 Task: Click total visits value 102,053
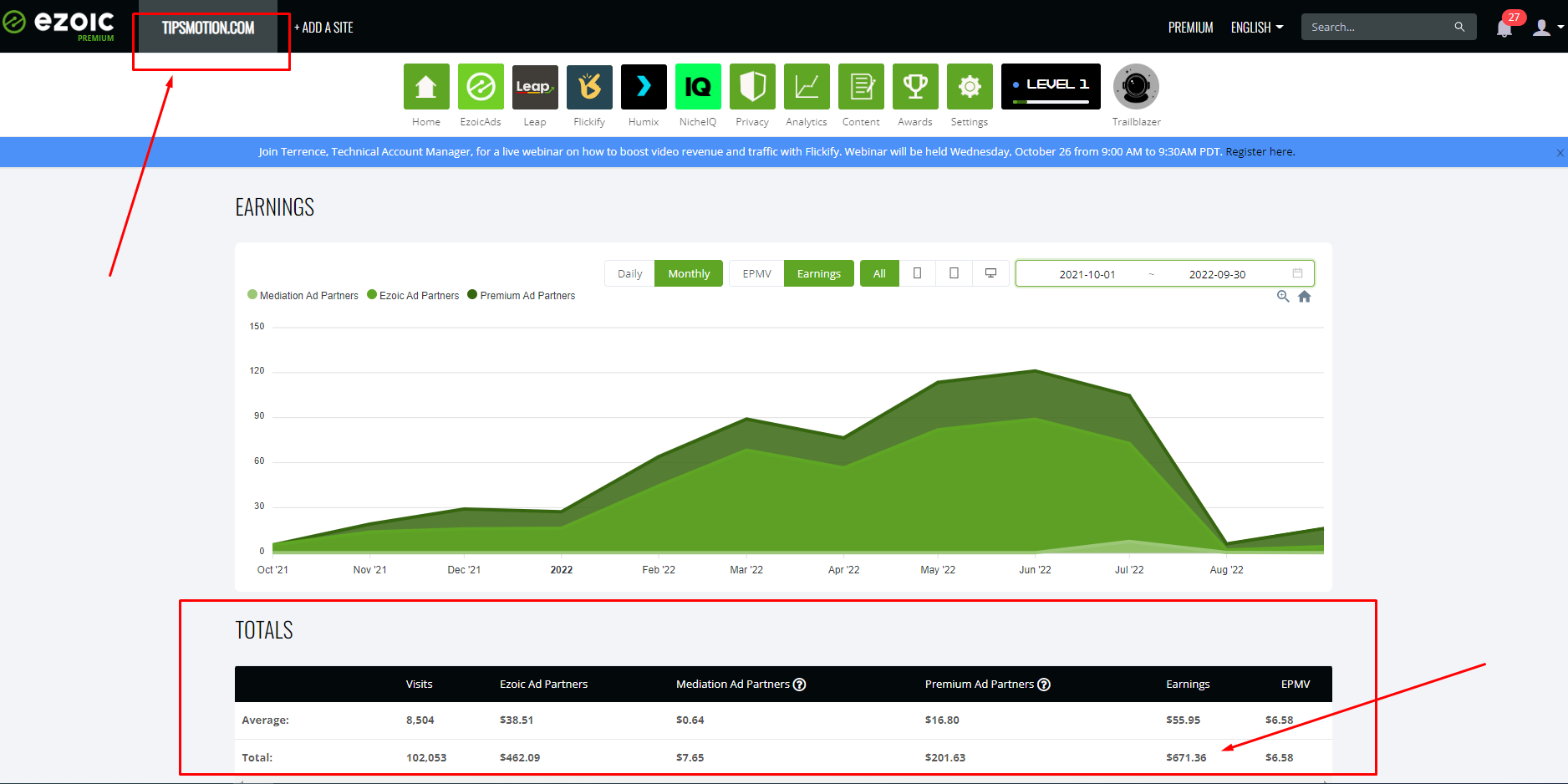click(426, 757)
